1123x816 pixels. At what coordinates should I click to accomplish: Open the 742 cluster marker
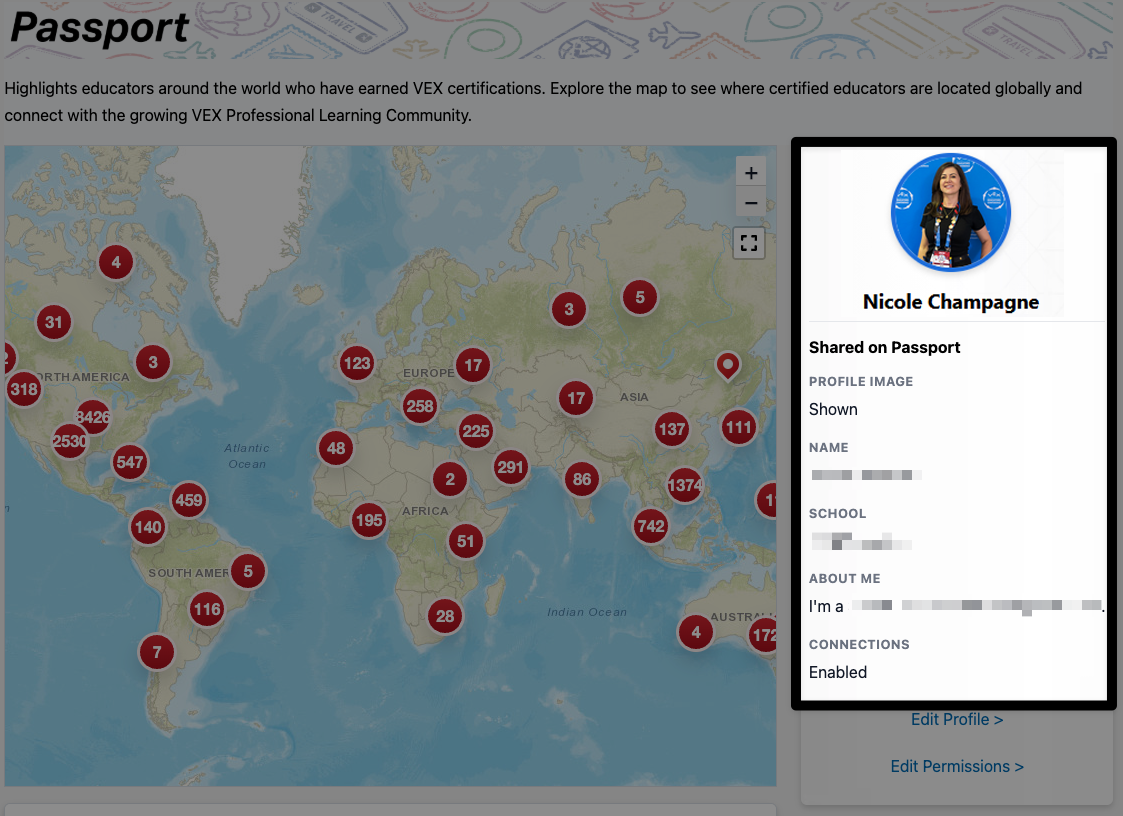tap(651, 527)
